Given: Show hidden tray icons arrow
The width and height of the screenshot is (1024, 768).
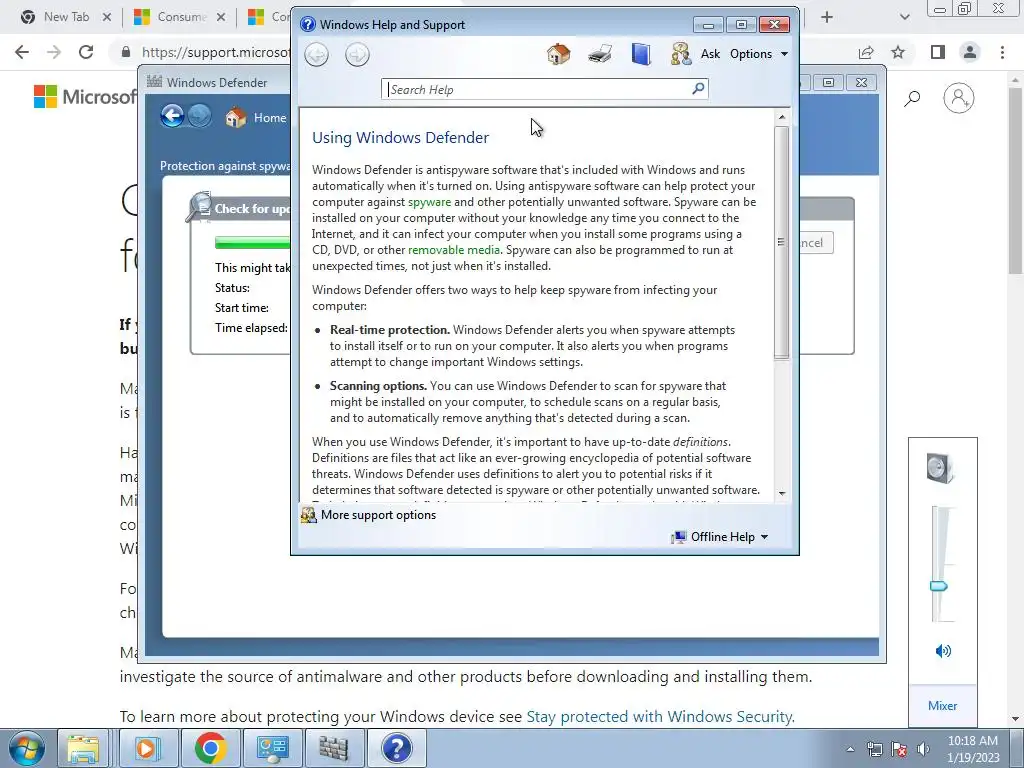Looking at the screenshot, I should [x=850, y=749].
